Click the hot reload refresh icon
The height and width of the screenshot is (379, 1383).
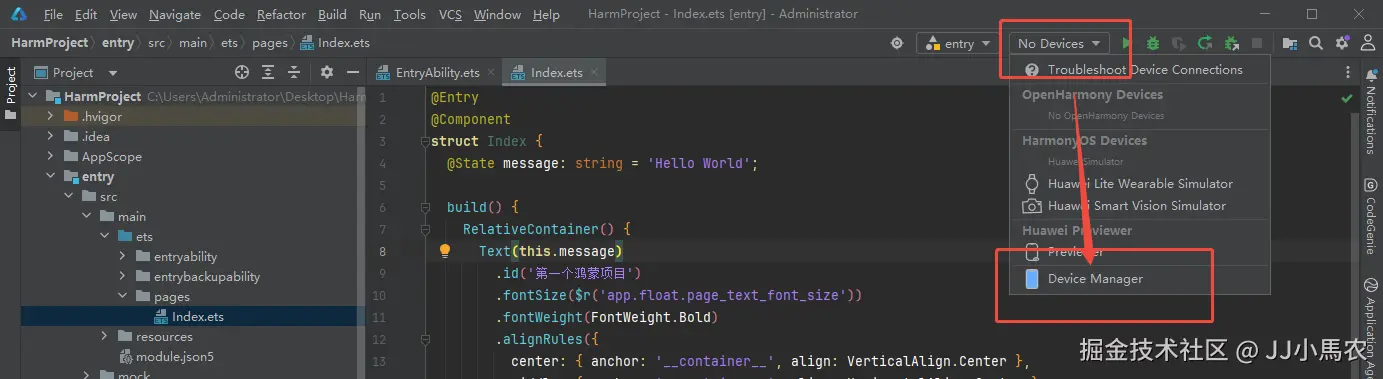pos(1205,43)
